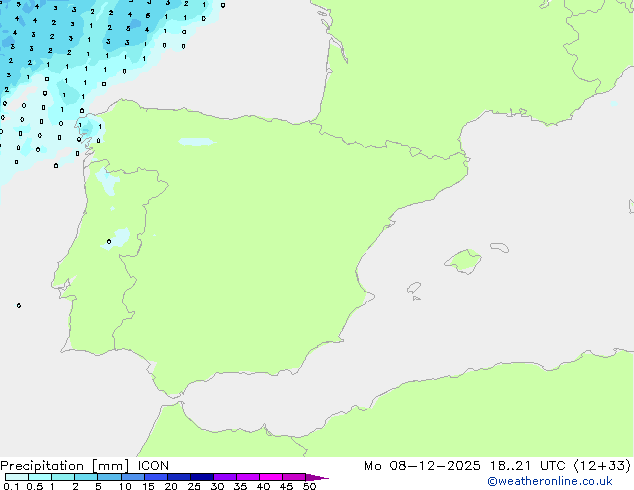Click the lone '0' marker in Atlantic off Lisbon
The width and height of the screenshot is (634, 490).
[x=19, y=306]
